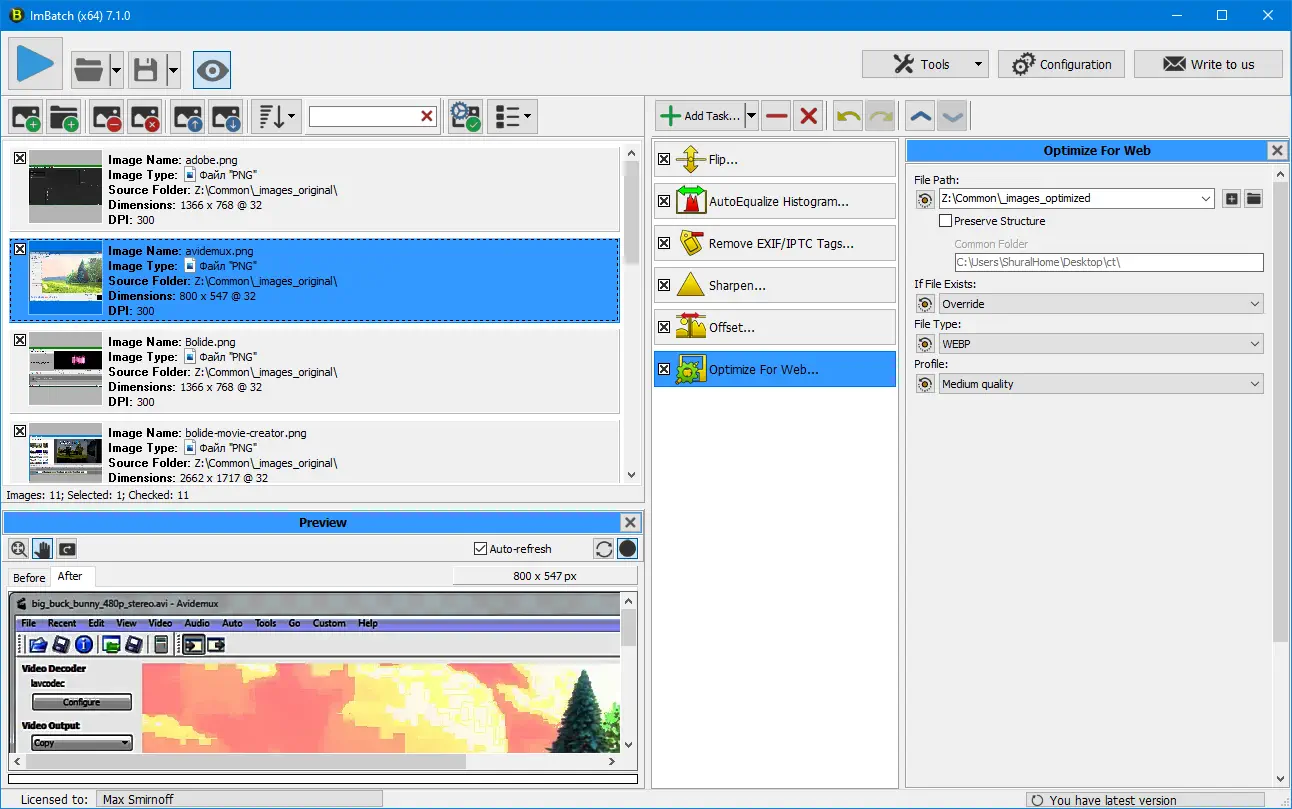Move the task up with the blue arrow
Image resolution: width=1292 pixels, height=809 pixels.
(x=920, y=116)
